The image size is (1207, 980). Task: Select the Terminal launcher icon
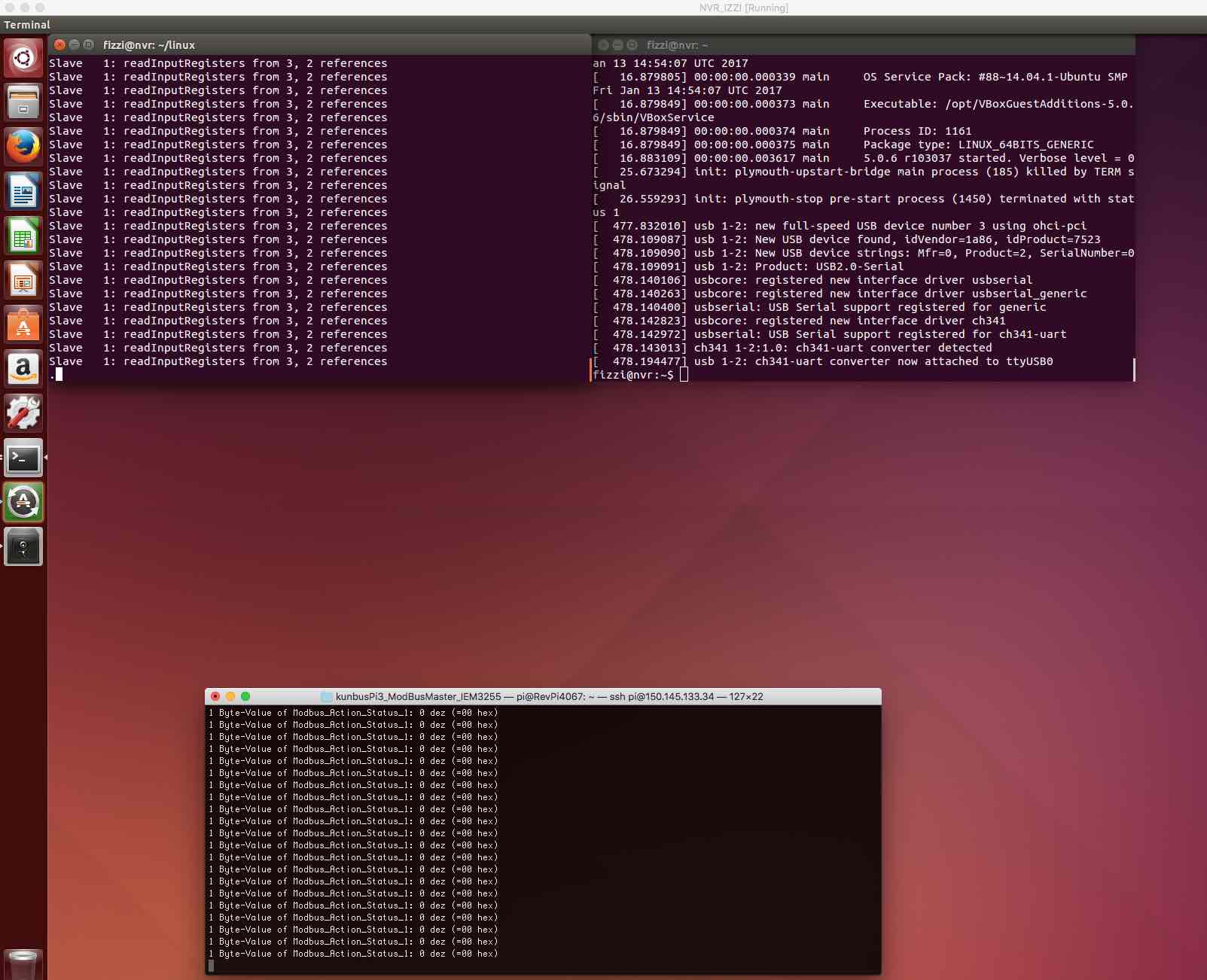point(23,458)
